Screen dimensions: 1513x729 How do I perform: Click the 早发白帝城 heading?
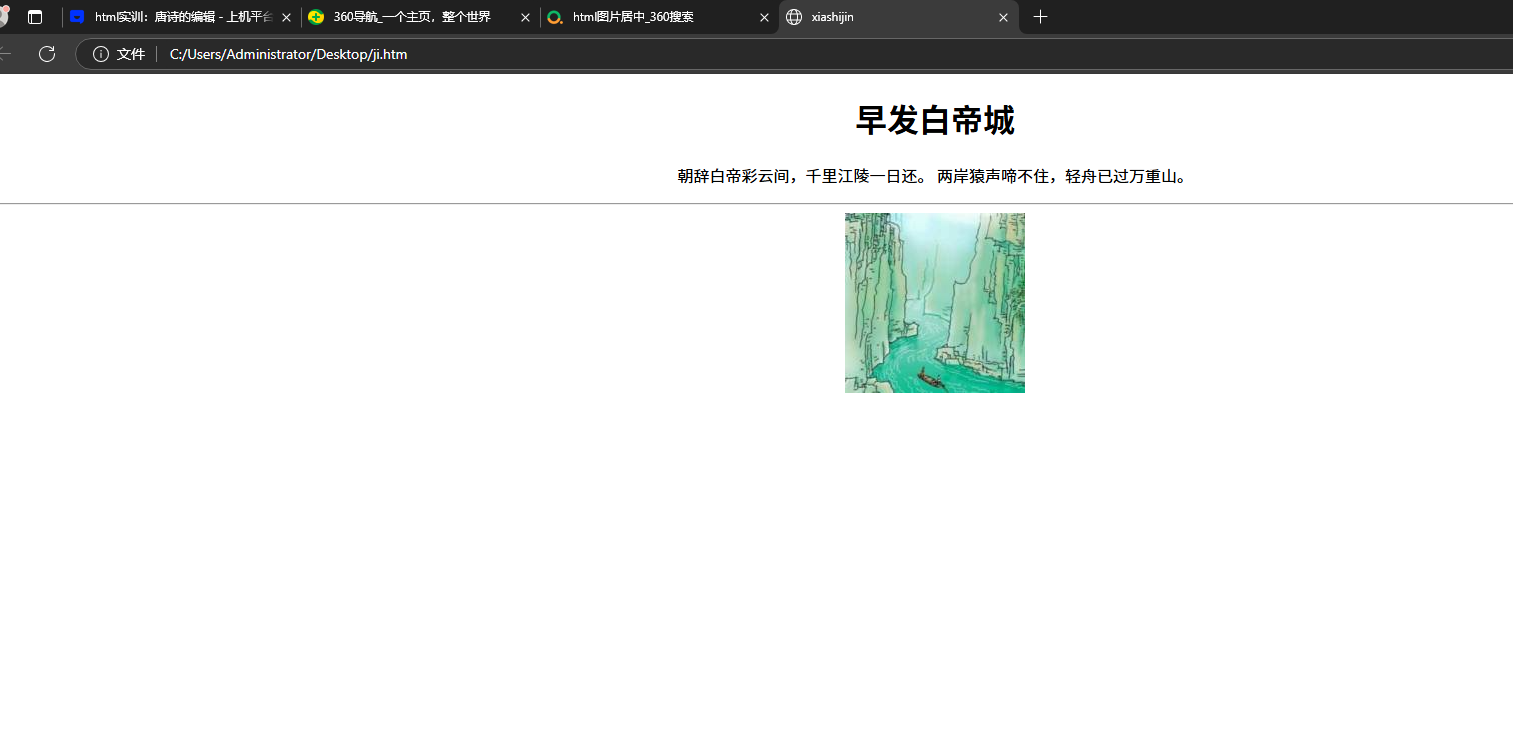(x=935, y=121)
